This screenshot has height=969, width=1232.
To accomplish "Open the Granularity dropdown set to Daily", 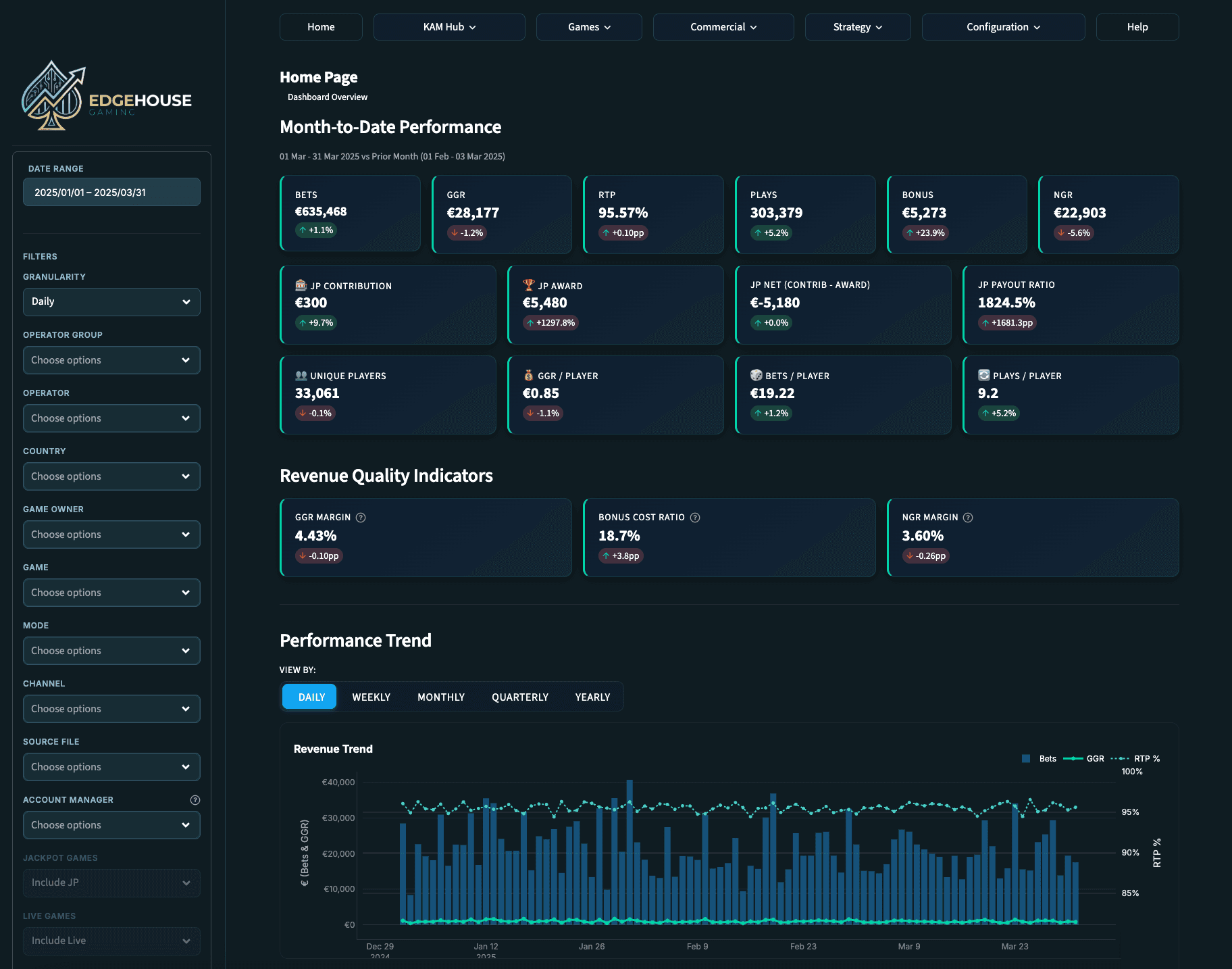I will pos(111,302).
